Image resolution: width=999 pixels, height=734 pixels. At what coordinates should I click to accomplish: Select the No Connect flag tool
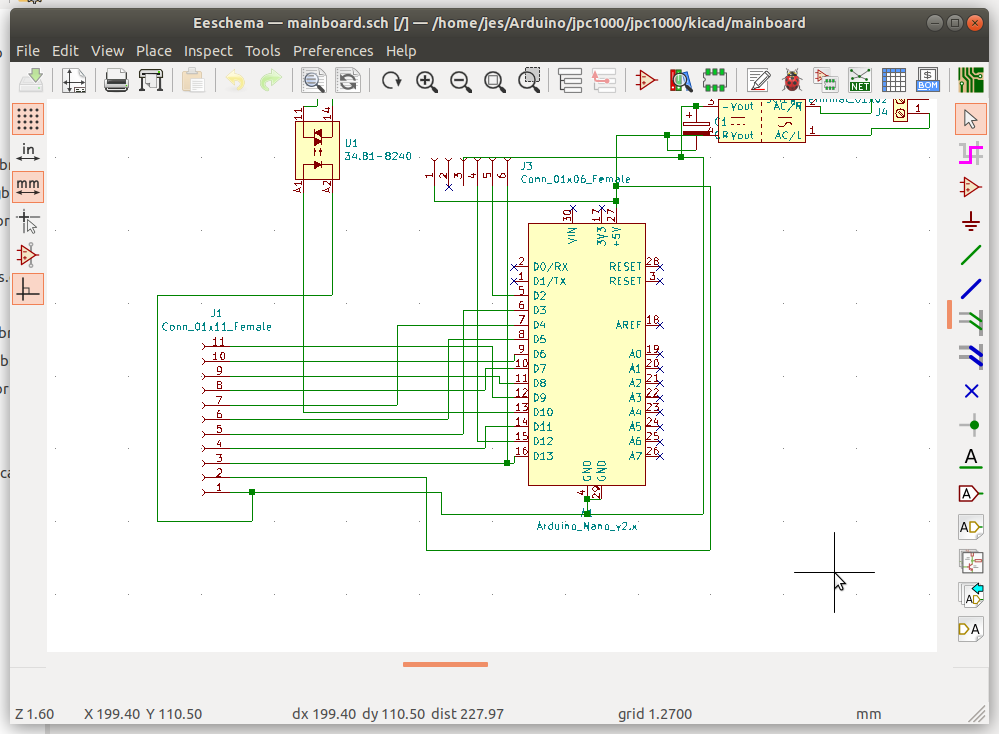point(970,391)
